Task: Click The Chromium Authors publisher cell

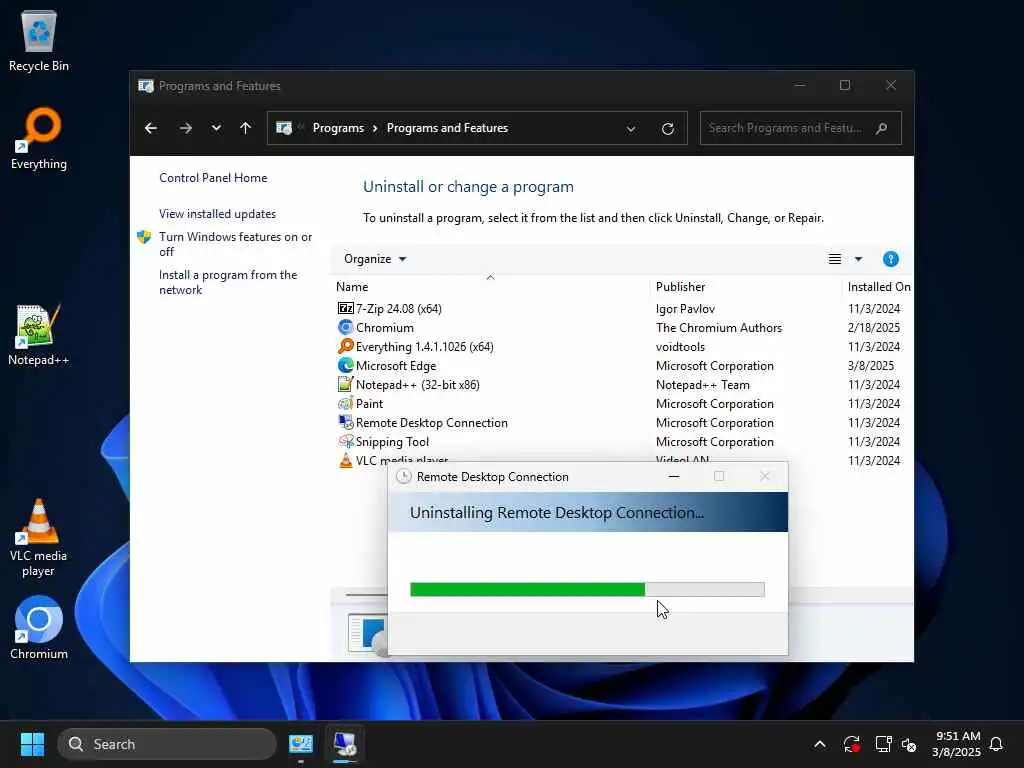Action: (718, 328)
